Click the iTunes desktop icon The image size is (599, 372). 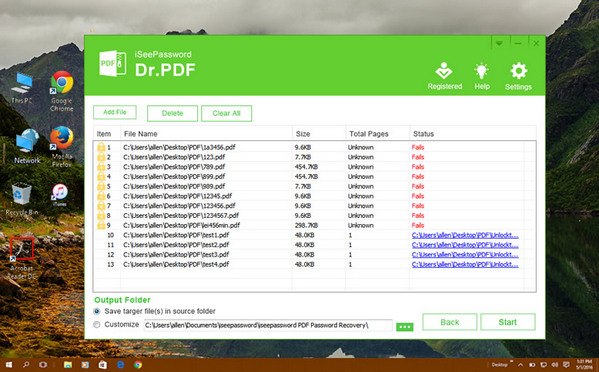(x=60, y=195)
